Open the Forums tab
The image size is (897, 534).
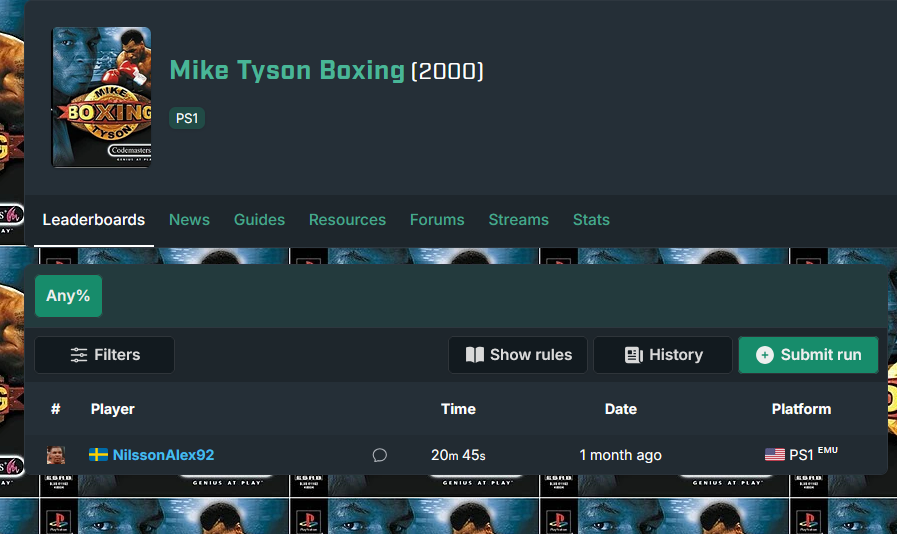437,220
